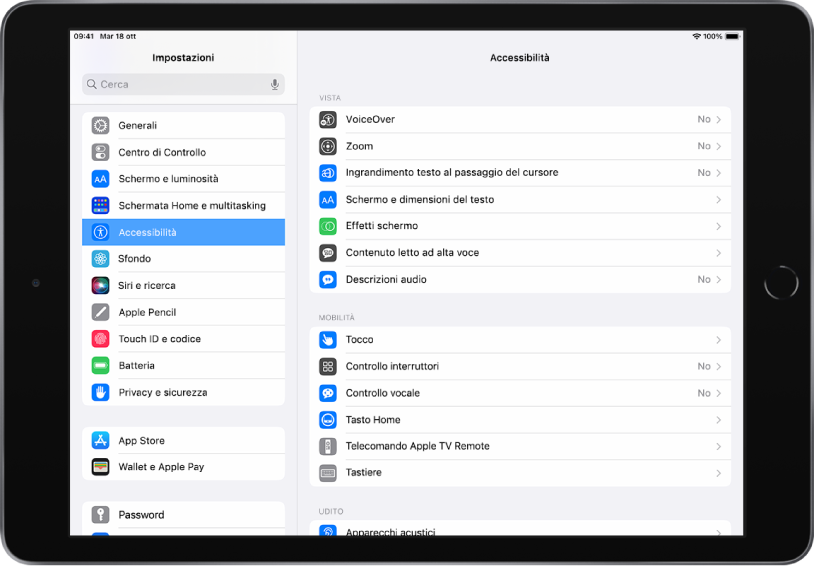Tap the Tastiere keyboard icon
This screenshot has width=814, height=569.
click(x=328, y=473)
